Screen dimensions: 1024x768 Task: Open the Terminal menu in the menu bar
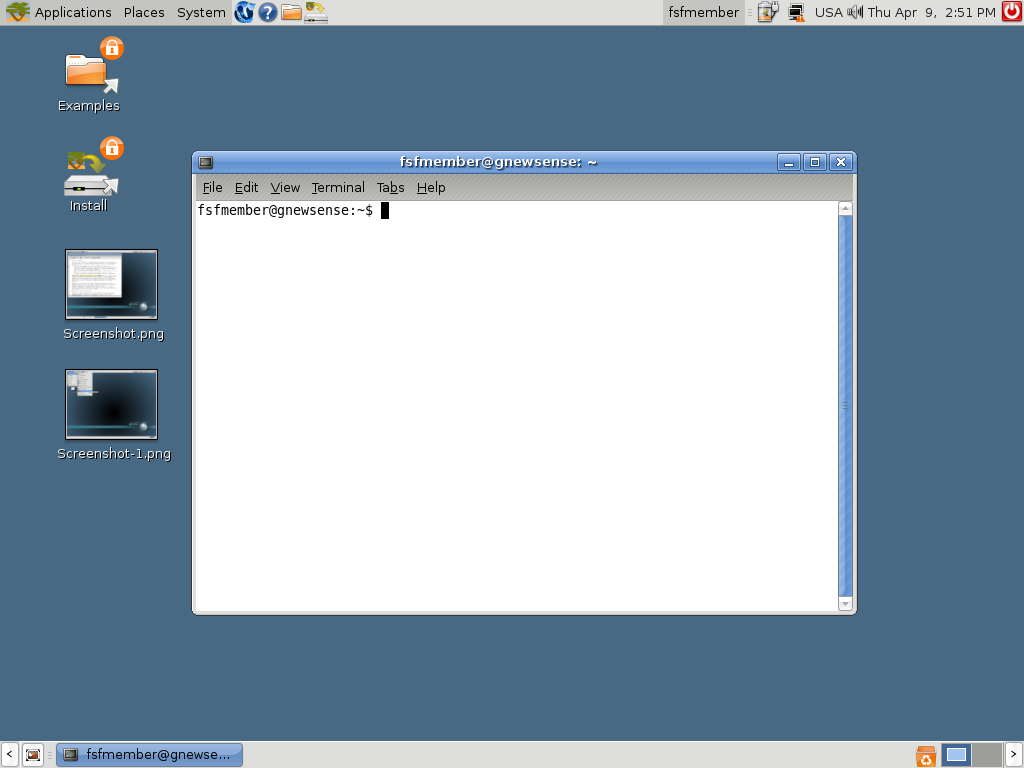click(338, 187)
